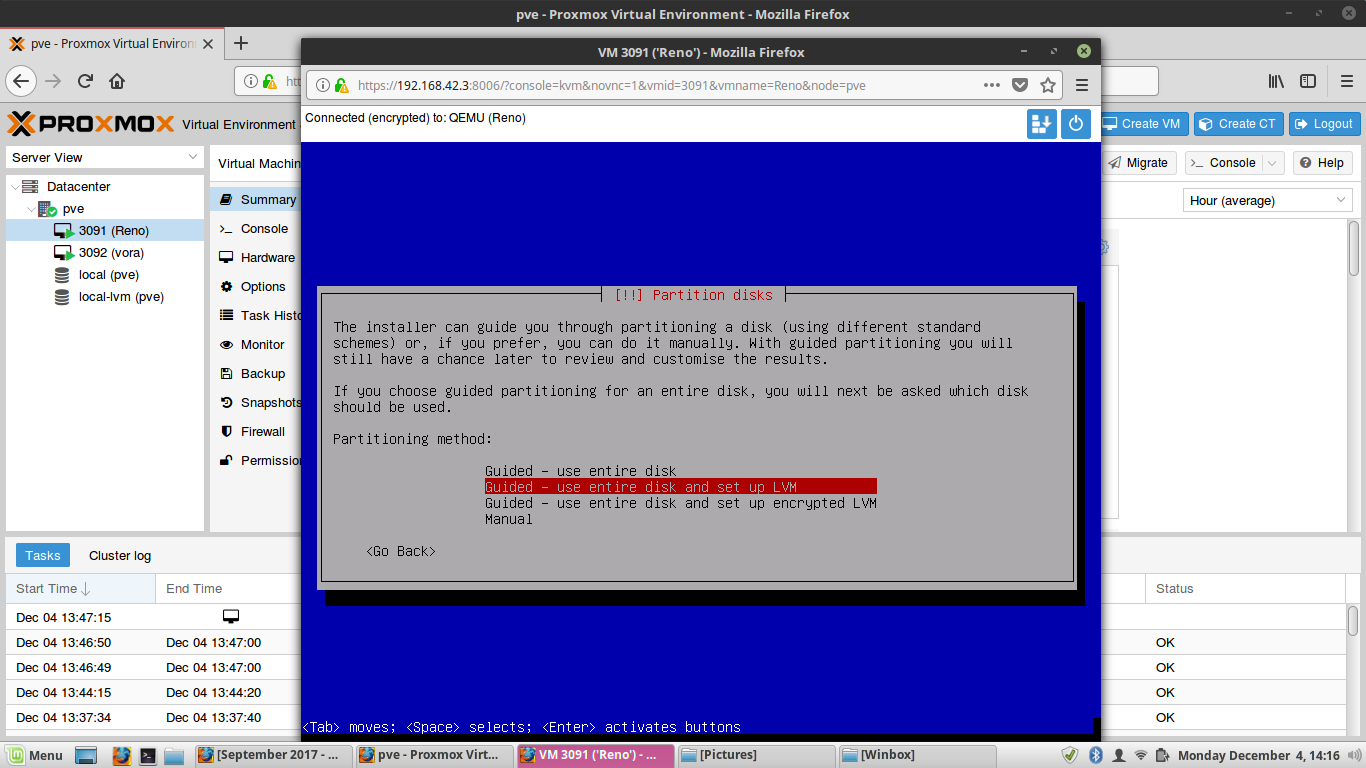This screenshot has width=1366, height=768.
Task: Open the Backup tab
Action: pyautogui.click(x=256, y=373)
